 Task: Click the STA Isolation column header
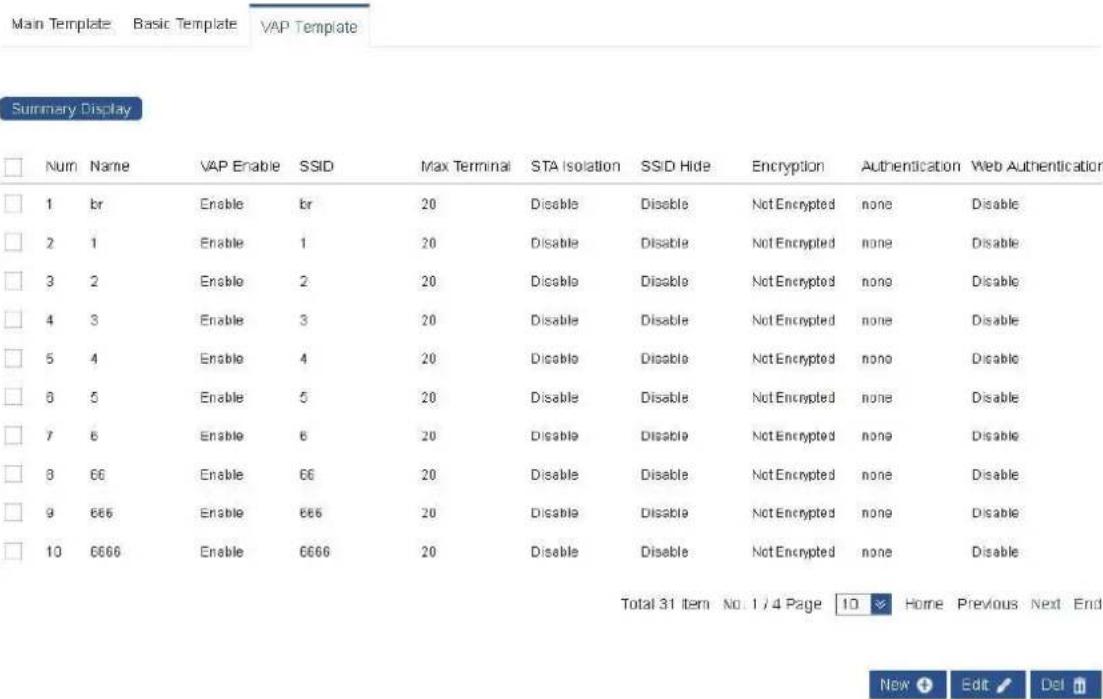575,167
